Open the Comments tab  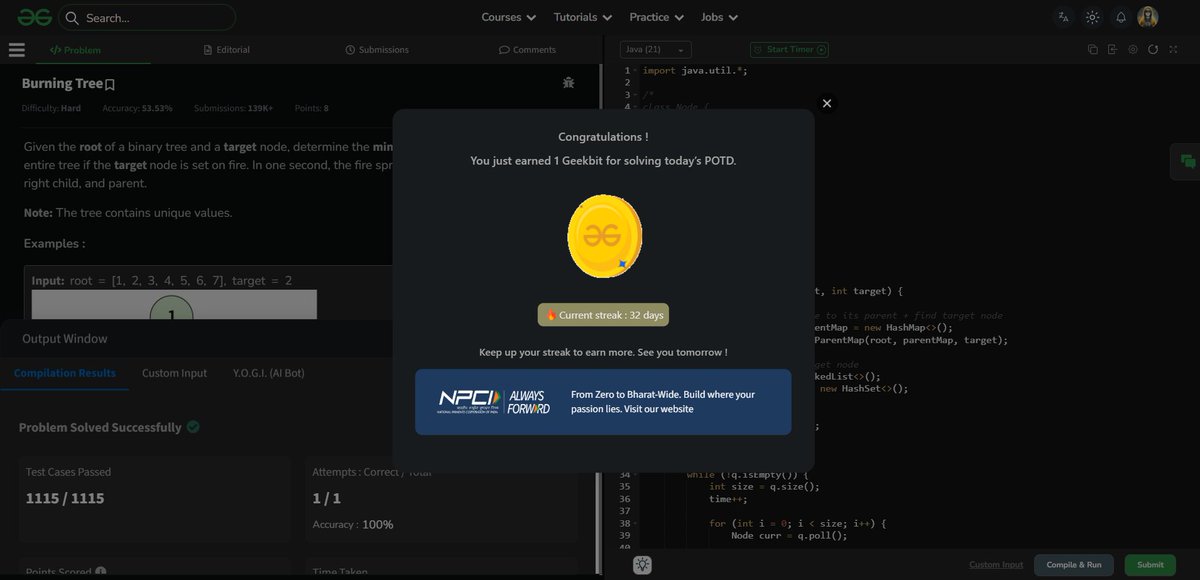(x=527, y=49)
